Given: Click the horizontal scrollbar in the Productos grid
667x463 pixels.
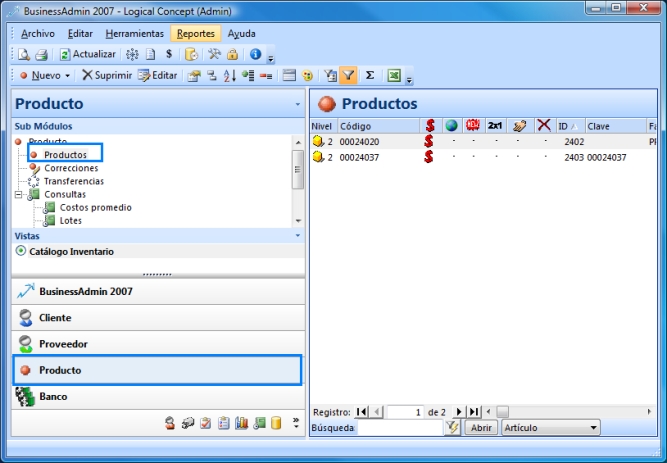Looking at the screenshot, I should [570, 411].
